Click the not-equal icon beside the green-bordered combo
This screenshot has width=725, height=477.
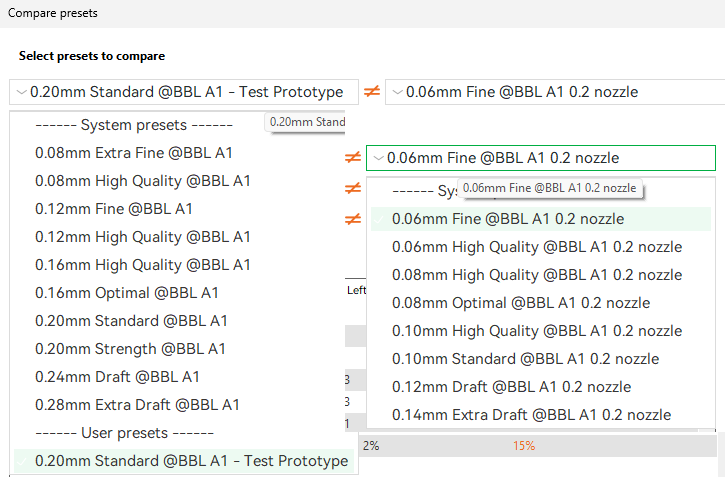(353, 158)
